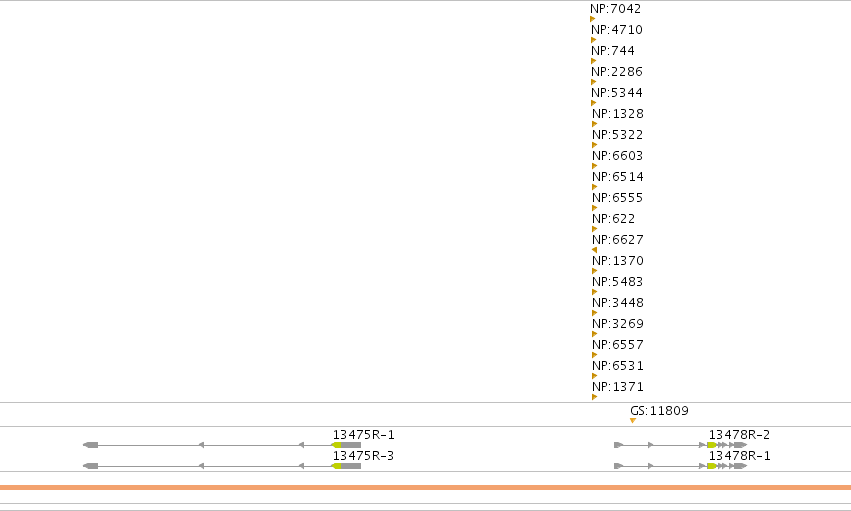Select the NP:6514 insertion label
This screenshot has width=851, height=511.
click(x=618, y=177)
